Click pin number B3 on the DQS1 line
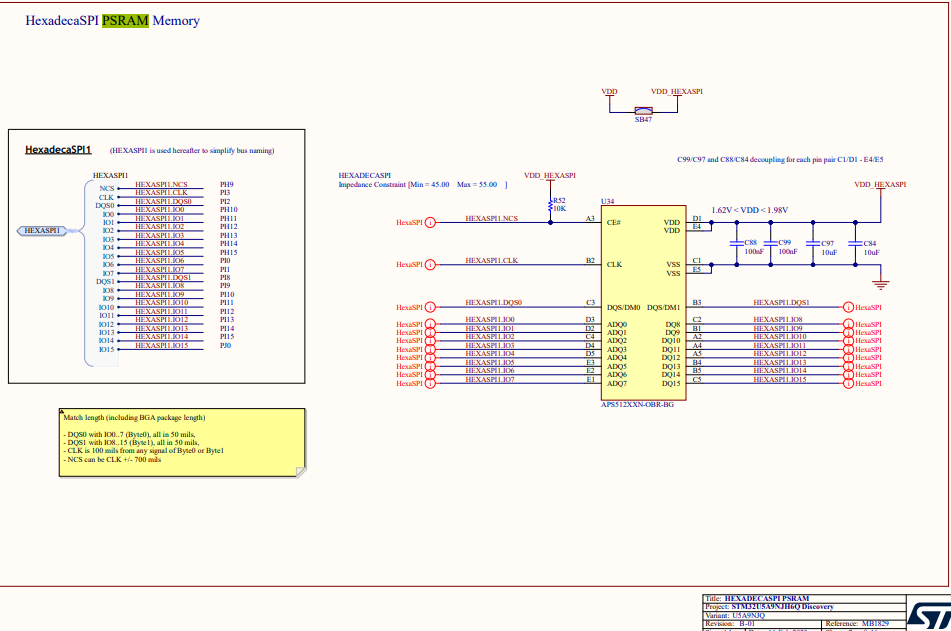 [697, 302]
